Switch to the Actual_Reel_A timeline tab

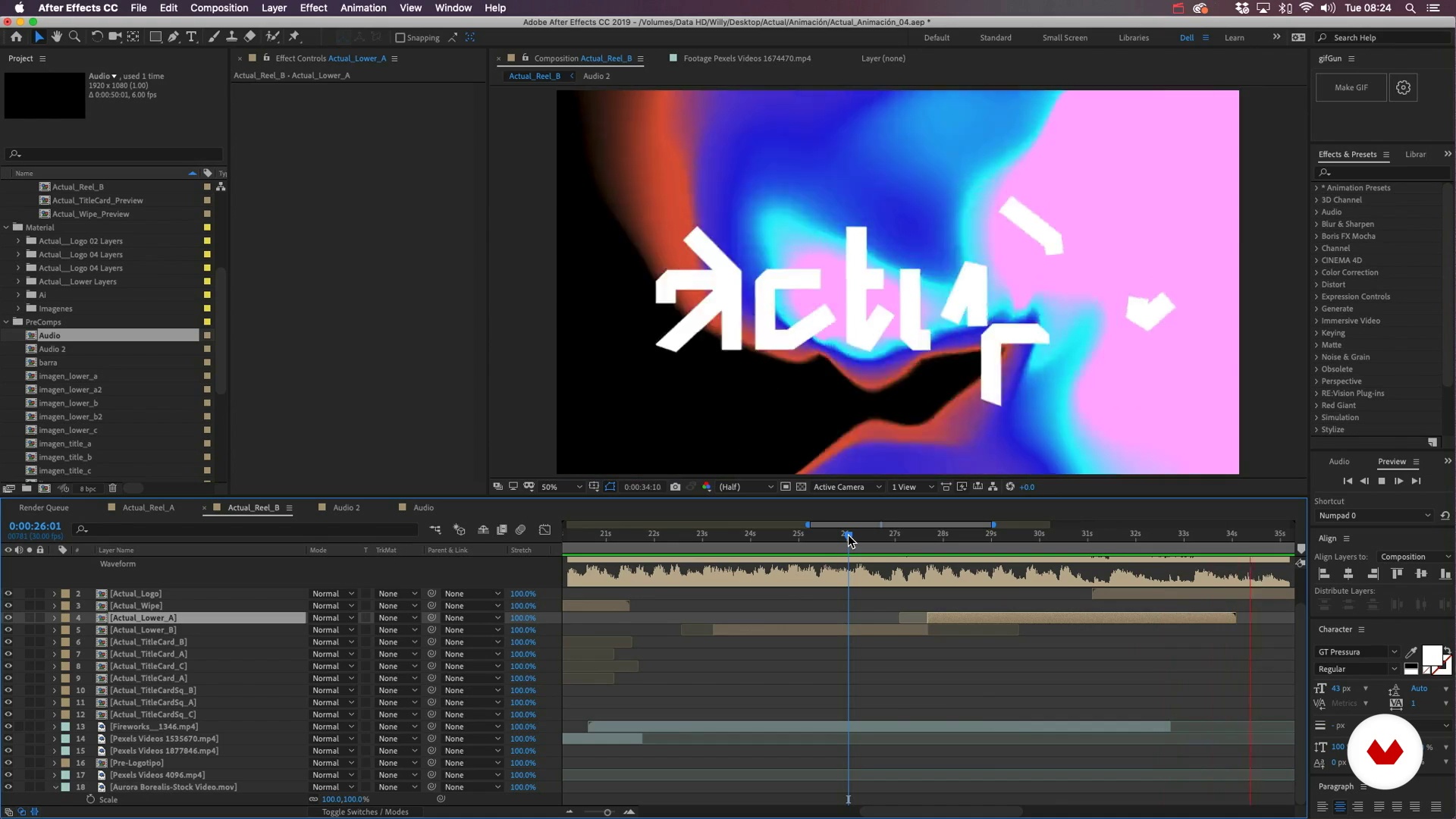[148, 507]
